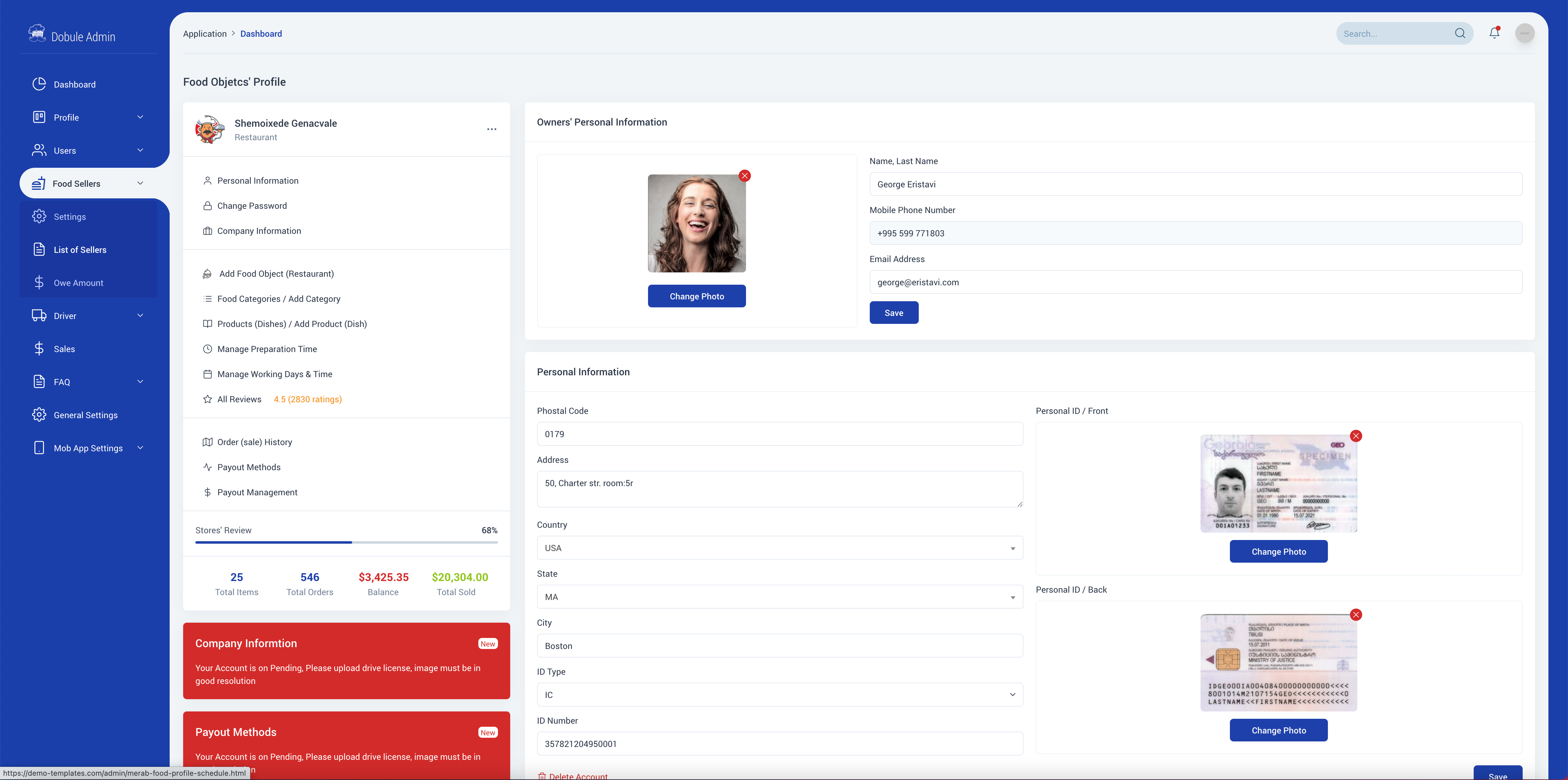Open the Country dropdown
The width and height of the screenshot is (1568, 780).
pyautogui.click(x=780, y=548)
